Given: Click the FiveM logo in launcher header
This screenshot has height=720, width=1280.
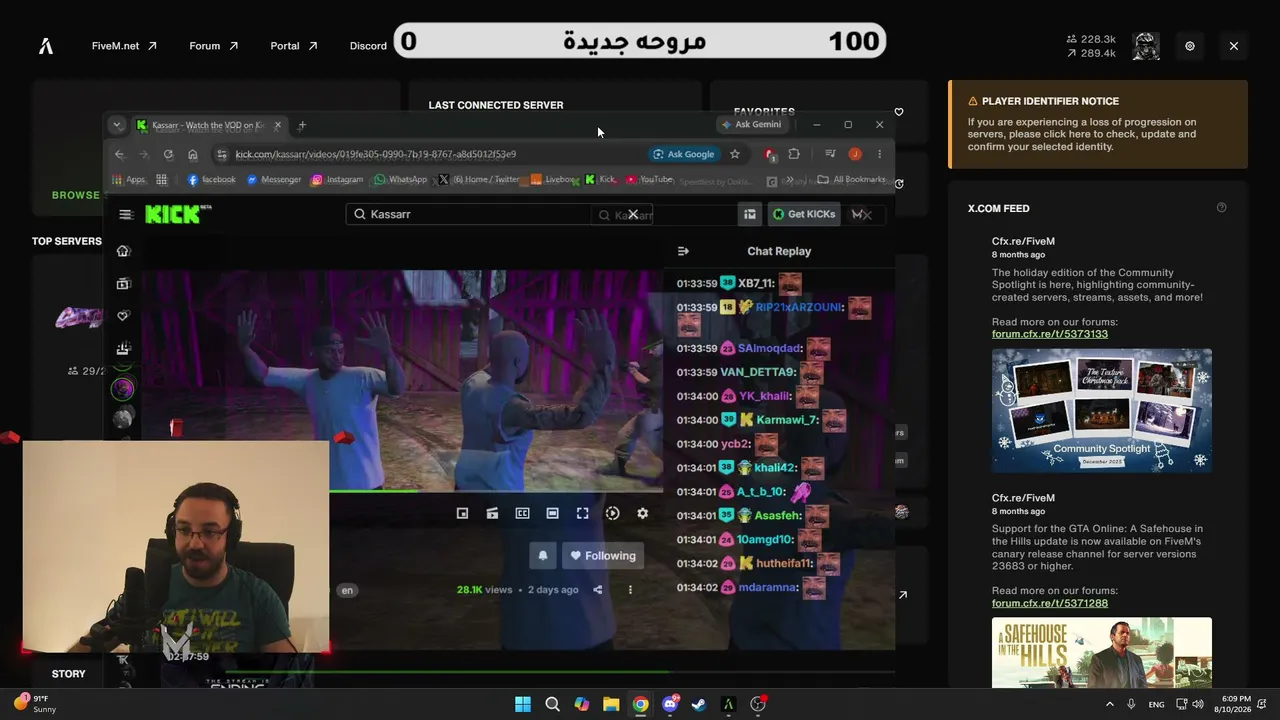Looking at the screenshot, I should pos(46,46).
